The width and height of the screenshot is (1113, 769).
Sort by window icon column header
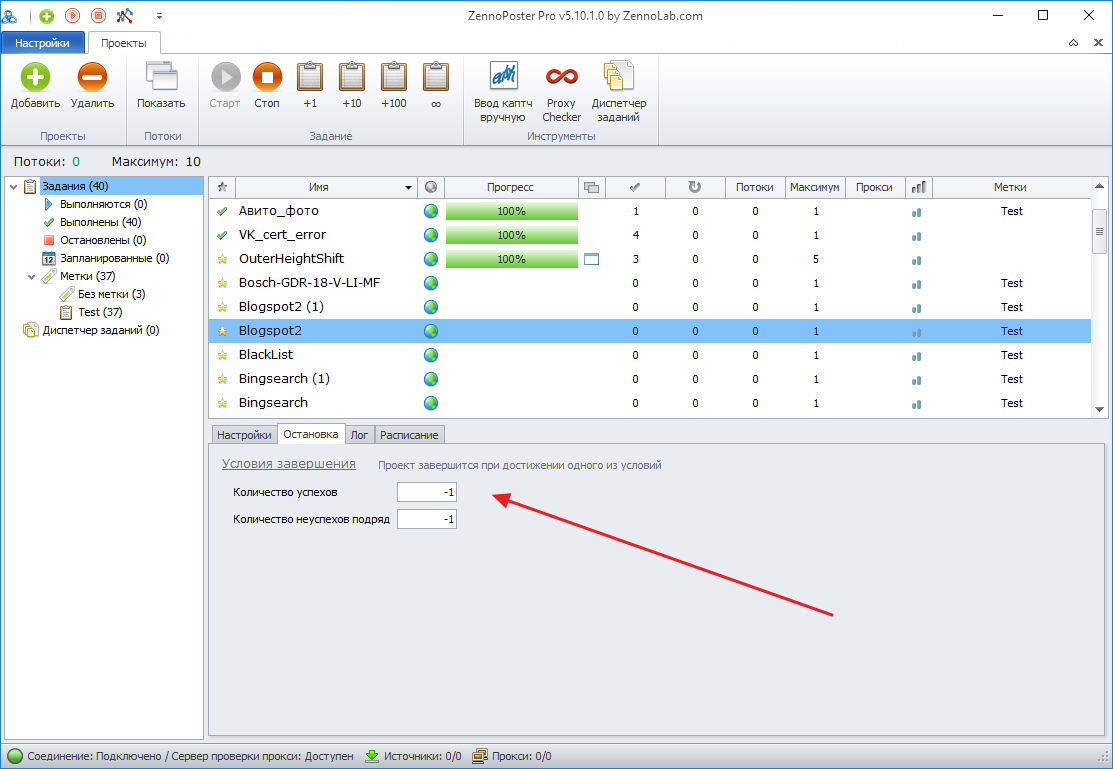click(x=591, y=187)
